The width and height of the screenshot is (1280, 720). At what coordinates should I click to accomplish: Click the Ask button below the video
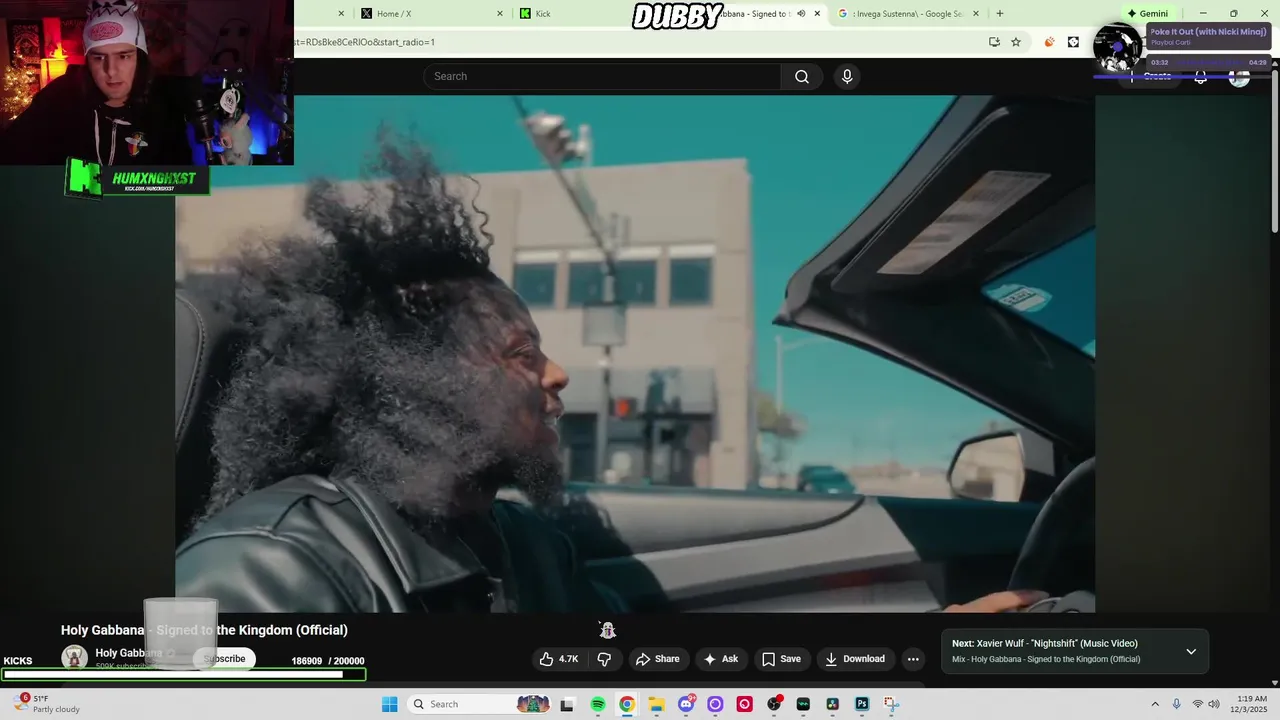721,659
